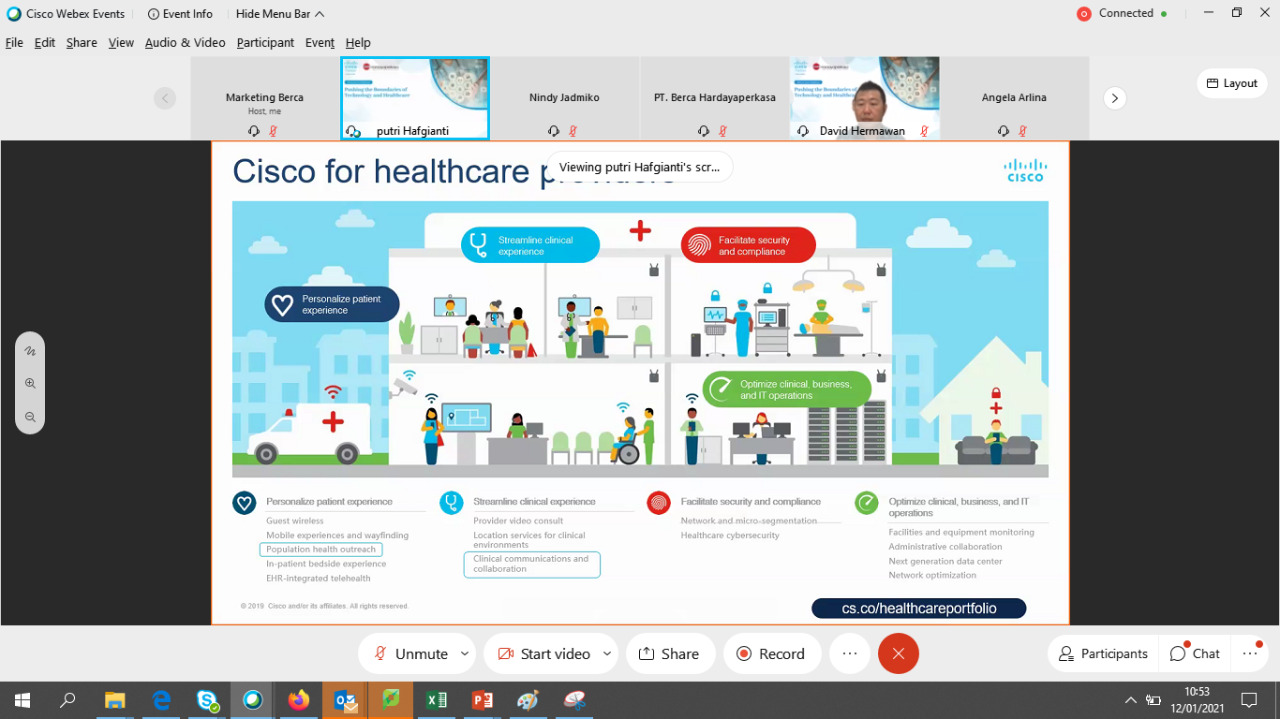Image resolution: width=1280 pixels, height=719 pixels.
Task: Open the green app icon beside Outlook in taskbar
Action: pyautogui.click(x=391, y=700)
